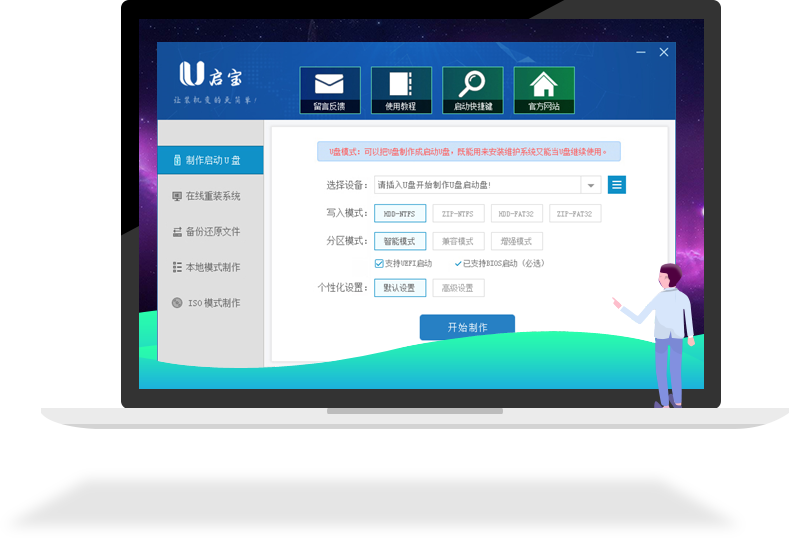Open 使用教程 tutorial book icon
789x538 pixels.
pyautogui.click(x=401, y=84)
